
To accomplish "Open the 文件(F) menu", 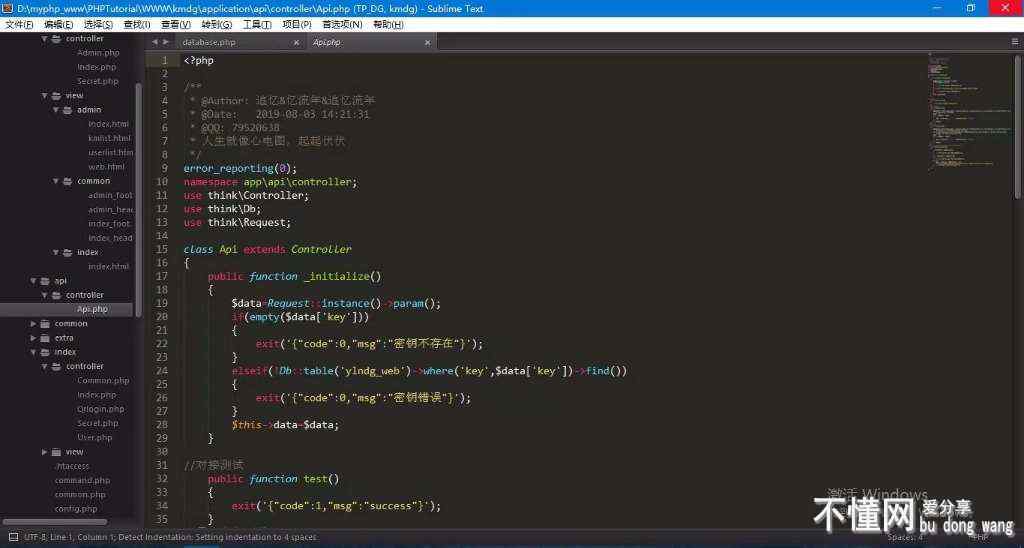I will (x=19, y=24).
